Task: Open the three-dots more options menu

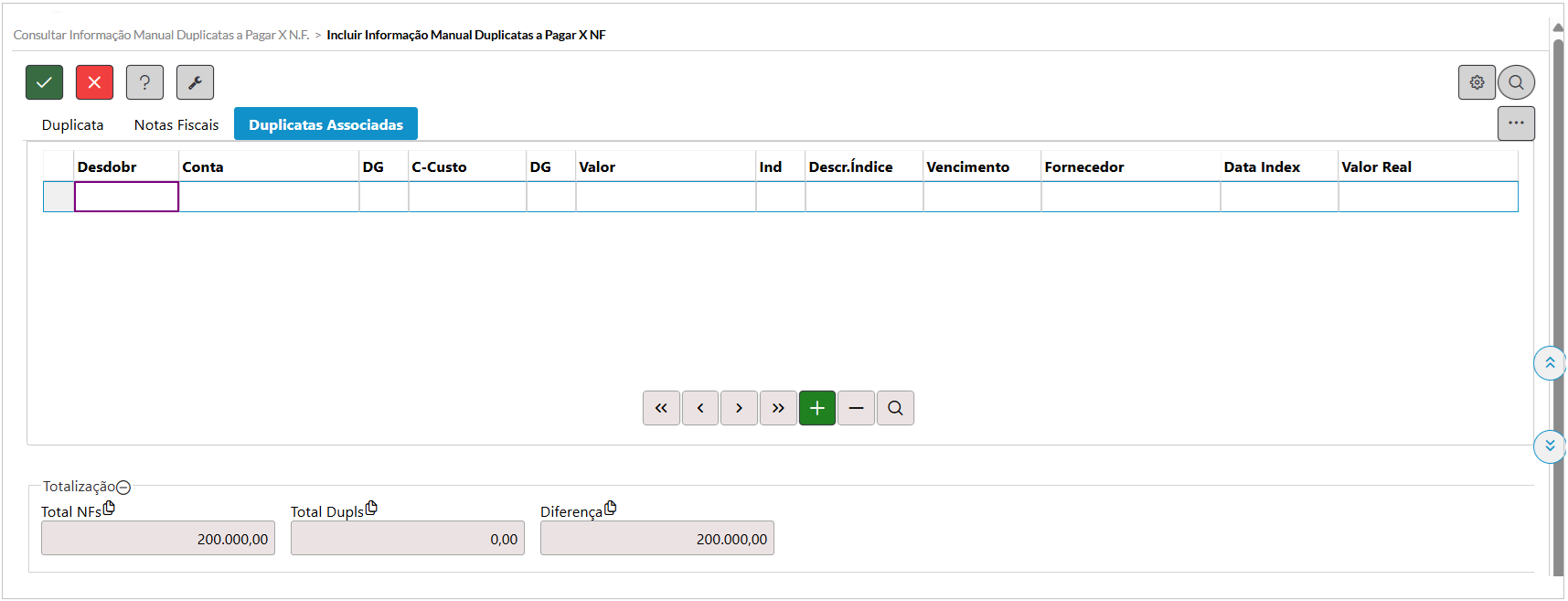Action: tap(1516, 123)
